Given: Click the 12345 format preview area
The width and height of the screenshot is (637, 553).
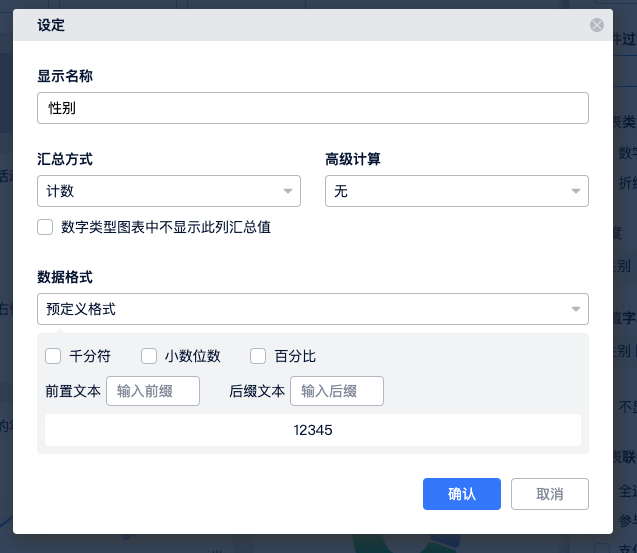Looking at the screenshot, I should click(312, 430).
